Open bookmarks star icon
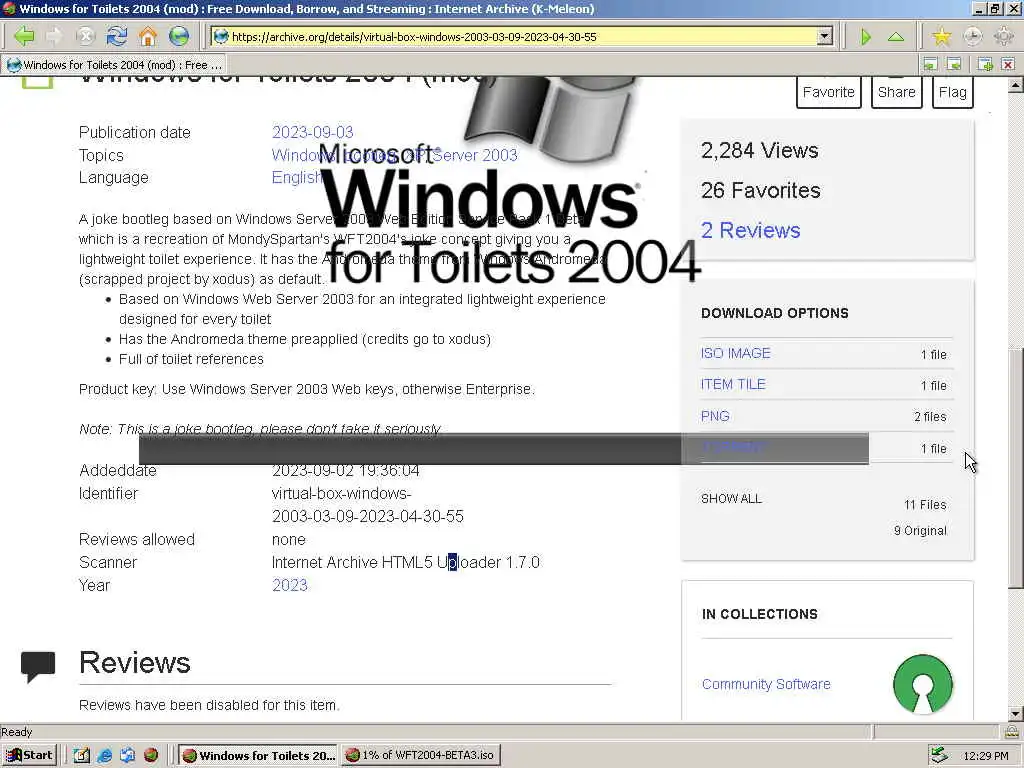The height and width of the screenshot is (768, 1024). [x=941, y=37]
